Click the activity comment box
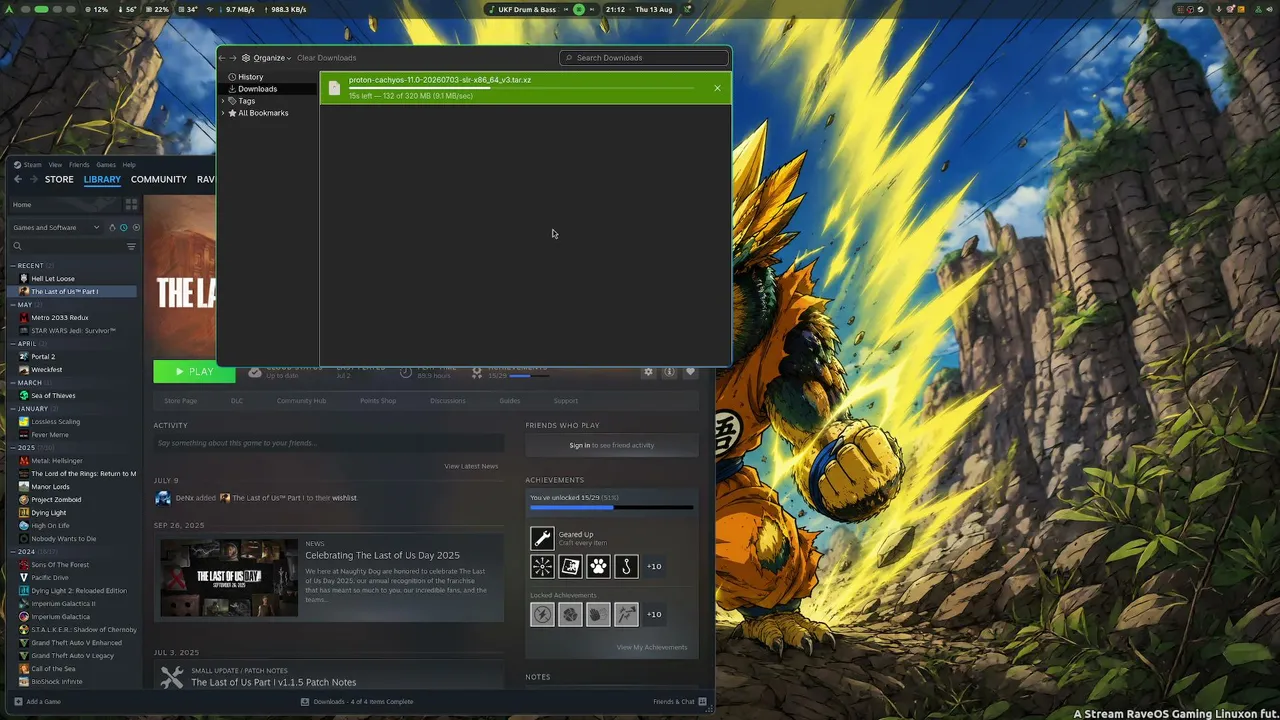 click(328, 443)
